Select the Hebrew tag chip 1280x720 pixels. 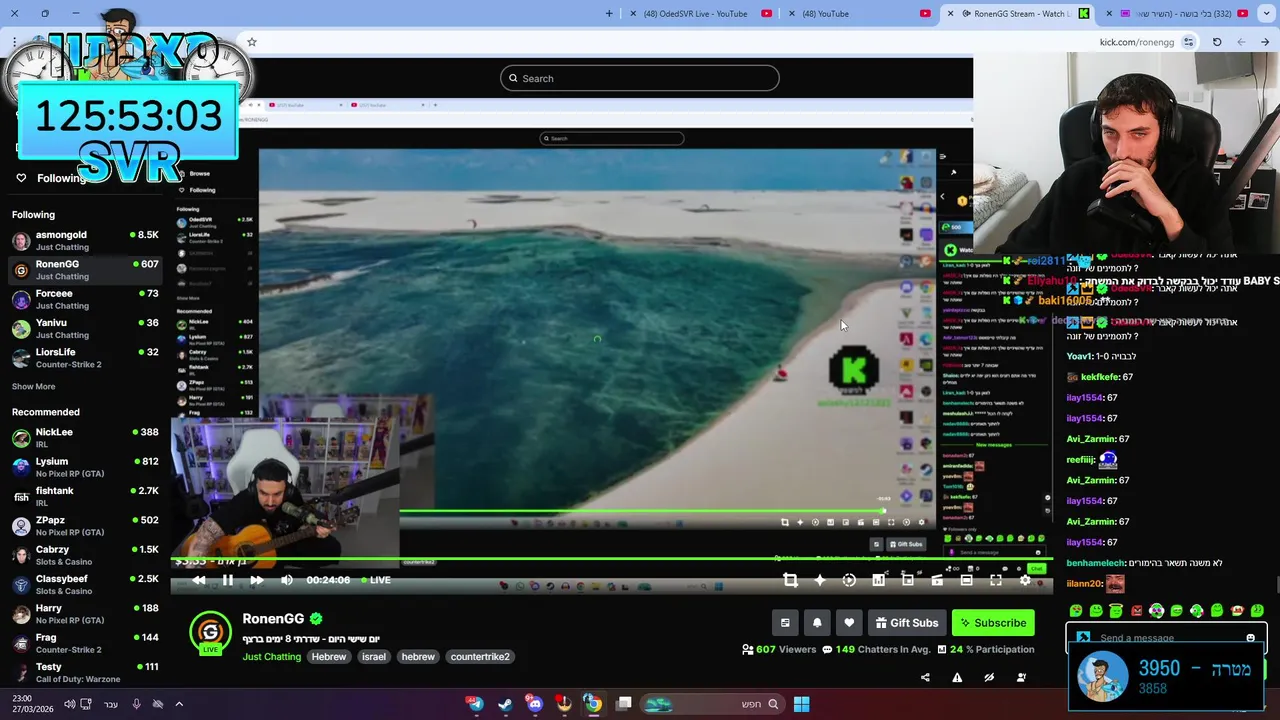click(329, 657)
